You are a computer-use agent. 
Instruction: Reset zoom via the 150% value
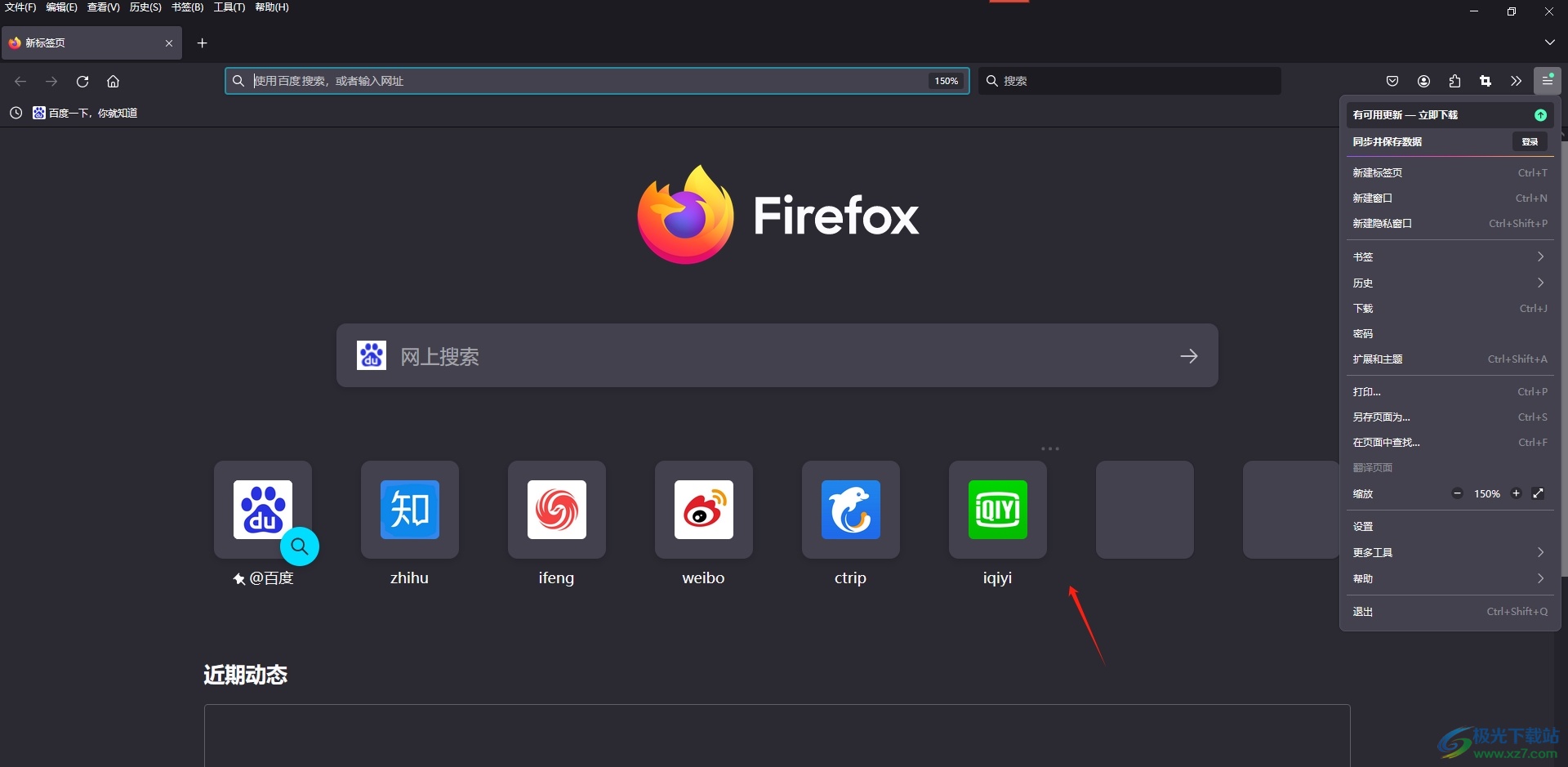pos(1487,493)
